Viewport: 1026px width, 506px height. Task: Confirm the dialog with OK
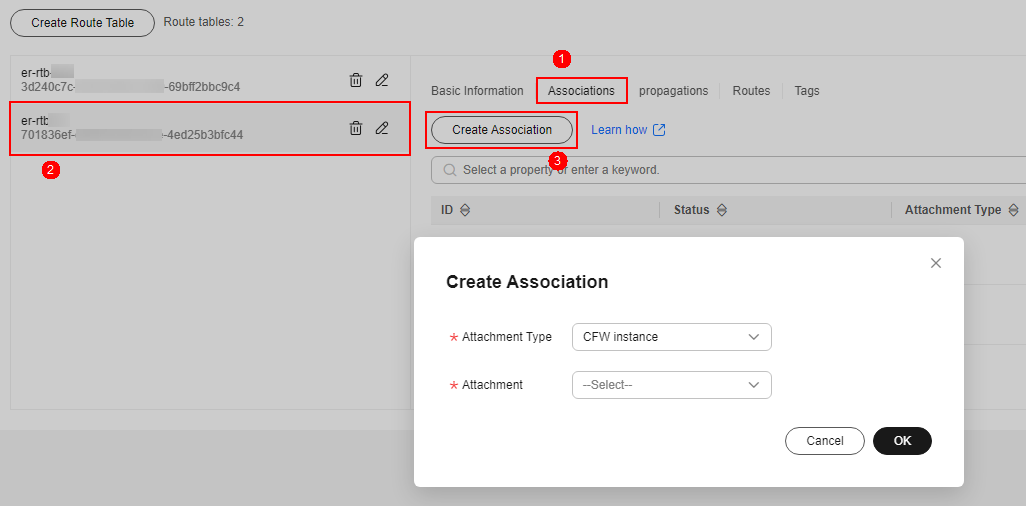(902, 441)
